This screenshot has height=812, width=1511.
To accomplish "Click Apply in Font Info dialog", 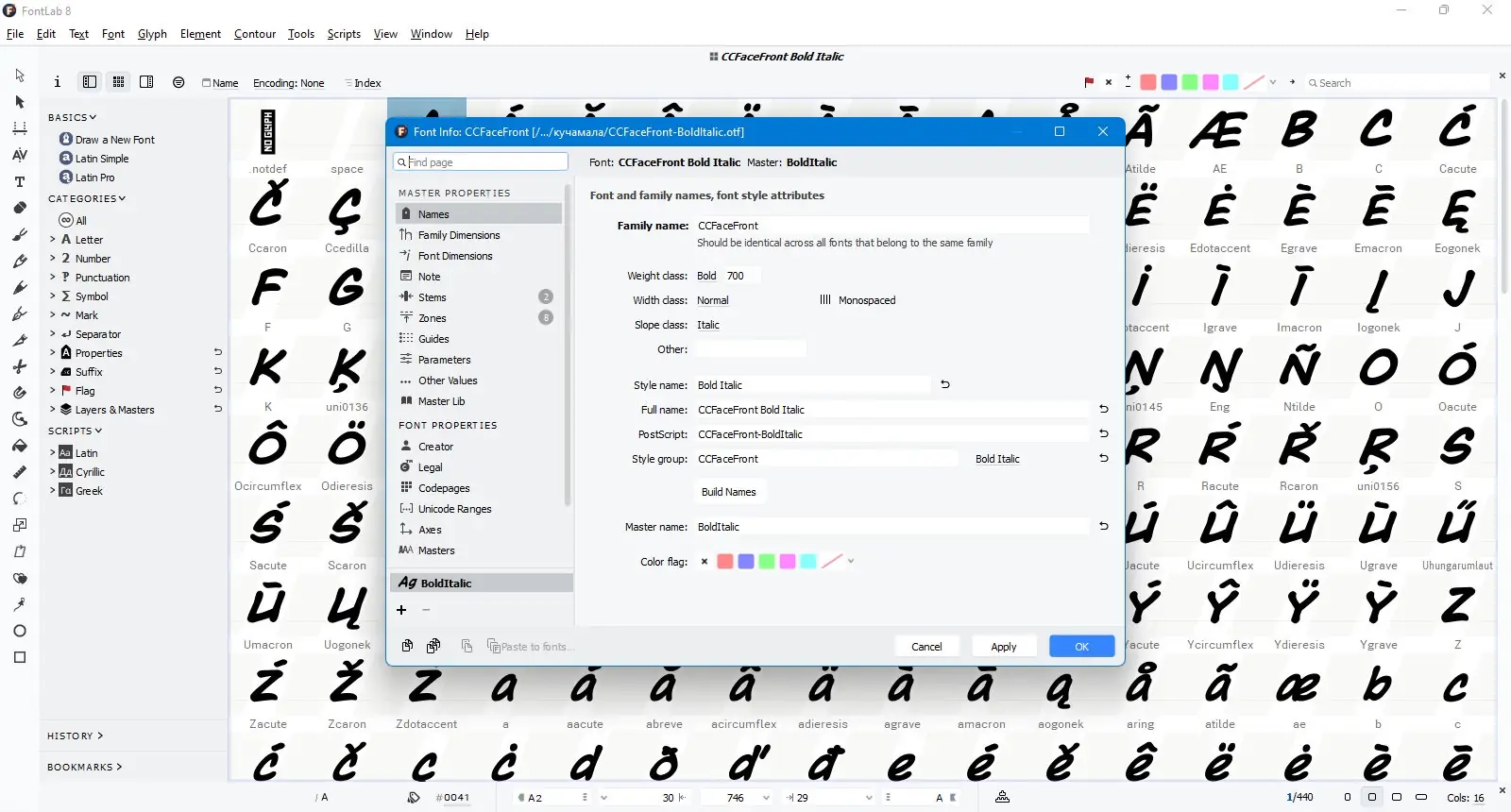I will [1004, 647].
